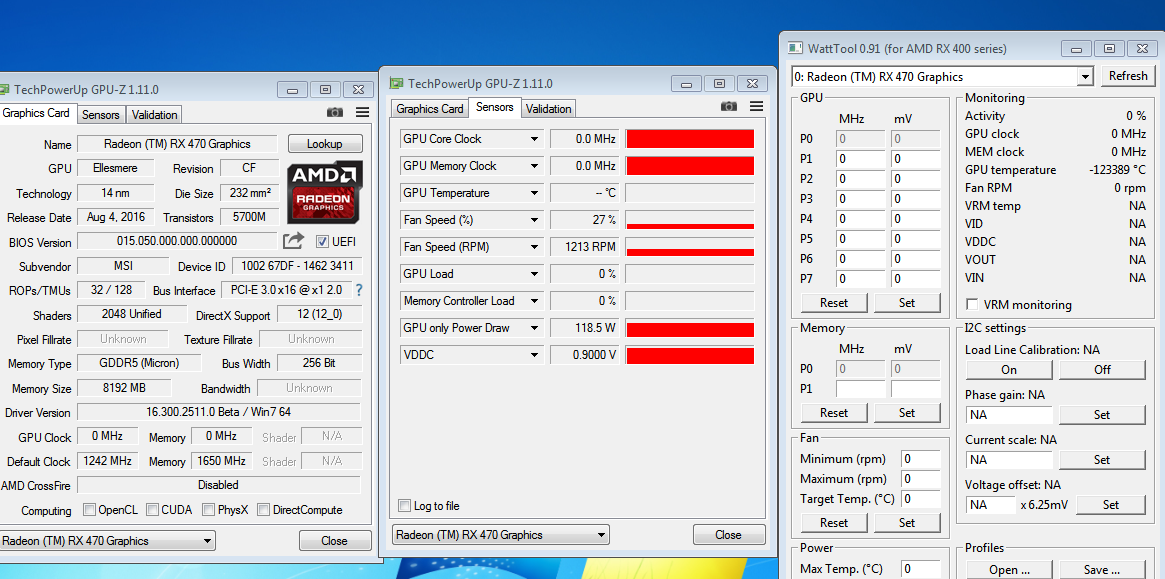Image resolution: width=1165 pixels, height=579 pixels.
Task: Open the WattTool GPU device selector dropdown
Action: click(1086, 77)
